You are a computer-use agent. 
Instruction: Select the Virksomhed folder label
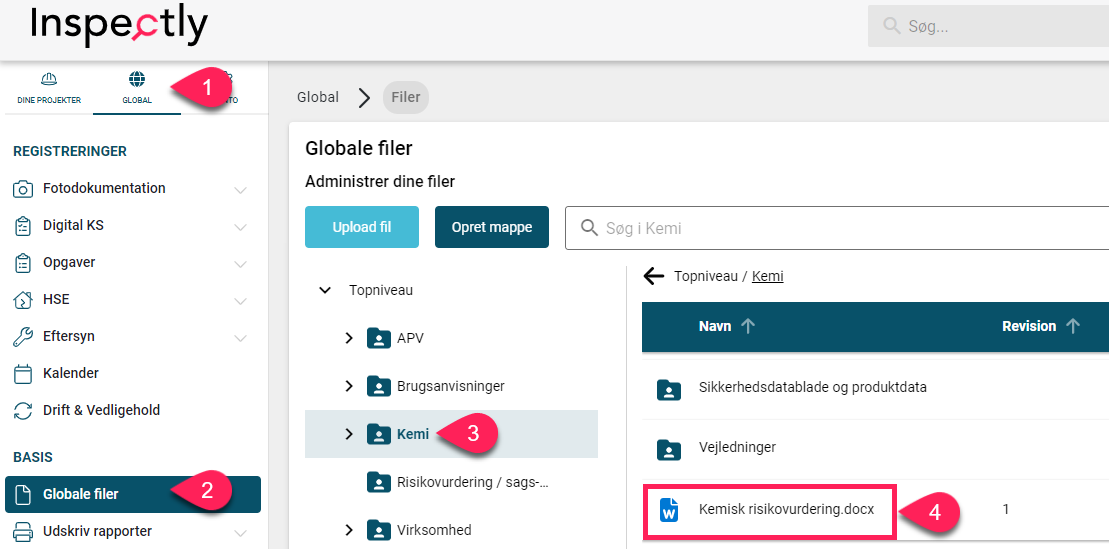(x=434, y=530)
